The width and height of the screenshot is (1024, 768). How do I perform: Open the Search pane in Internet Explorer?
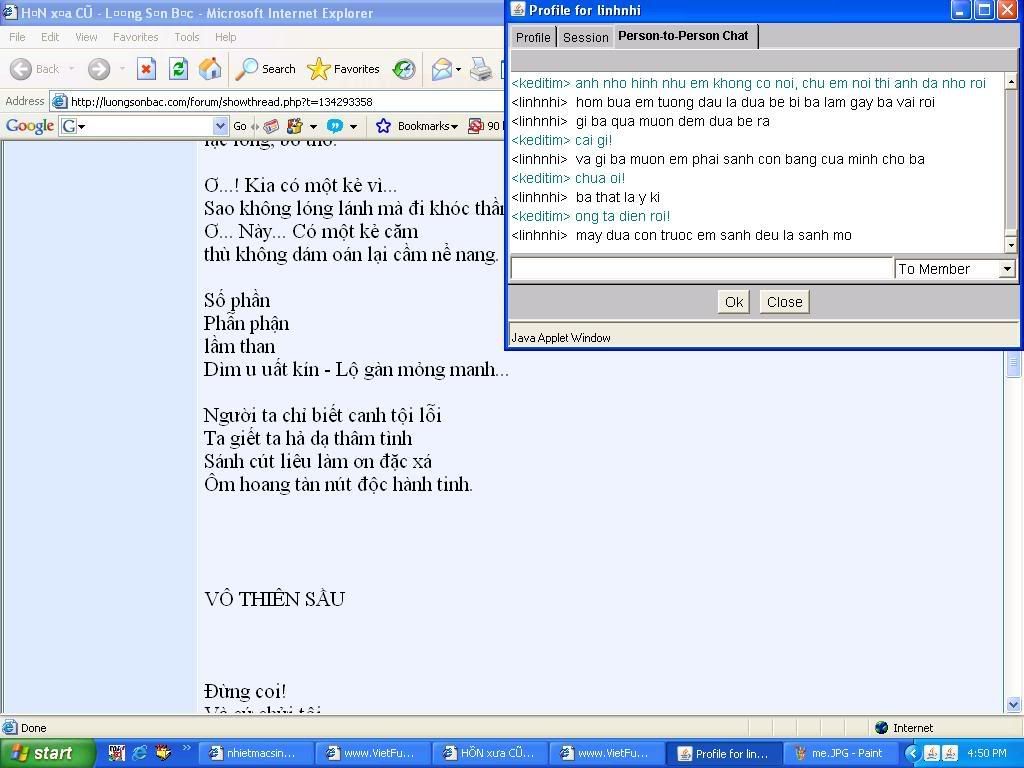coord(265,69)
